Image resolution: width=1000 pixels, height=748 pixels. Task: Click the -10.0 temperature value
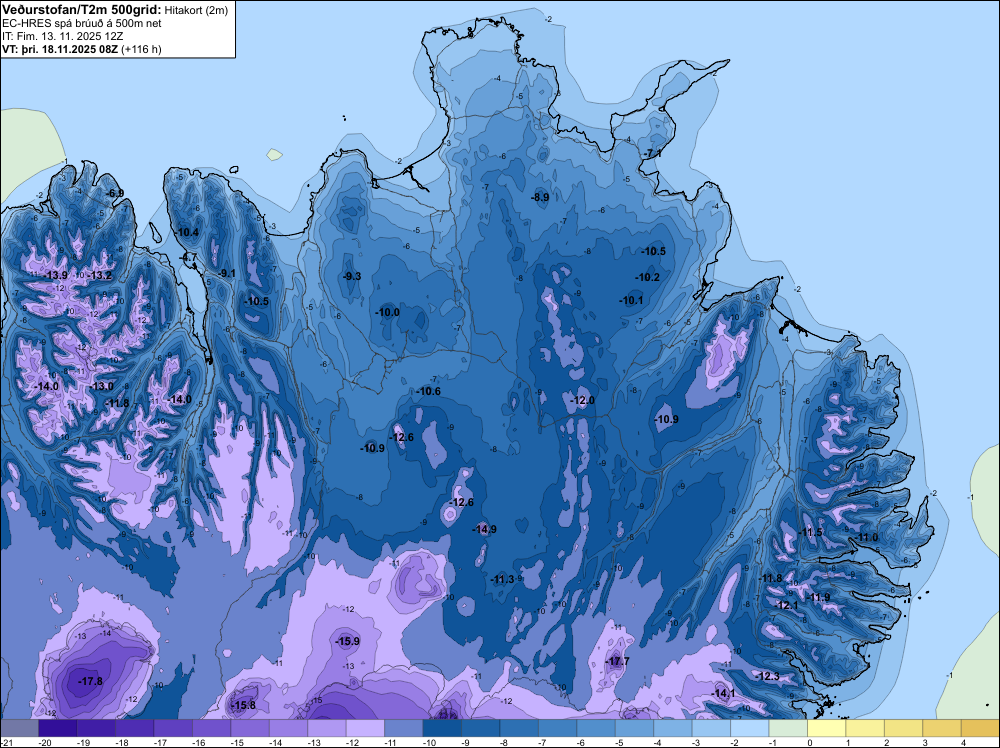coord(388,312)
